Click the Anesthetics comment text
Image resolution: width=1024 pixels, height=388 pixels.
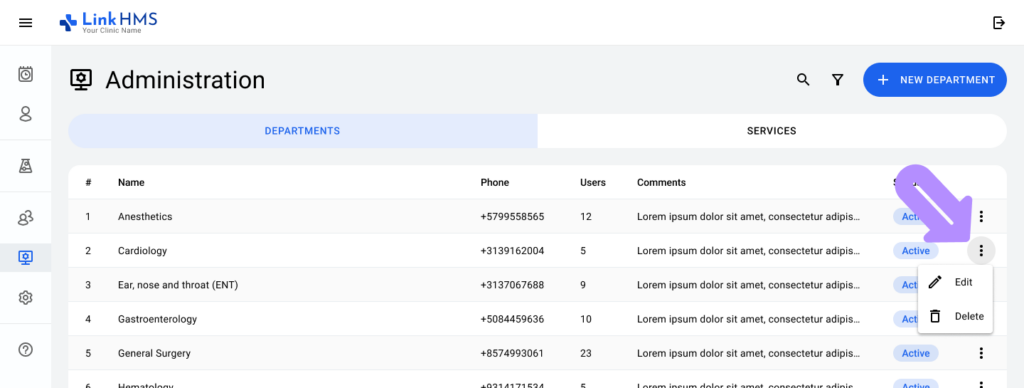[x=748, y=216]
